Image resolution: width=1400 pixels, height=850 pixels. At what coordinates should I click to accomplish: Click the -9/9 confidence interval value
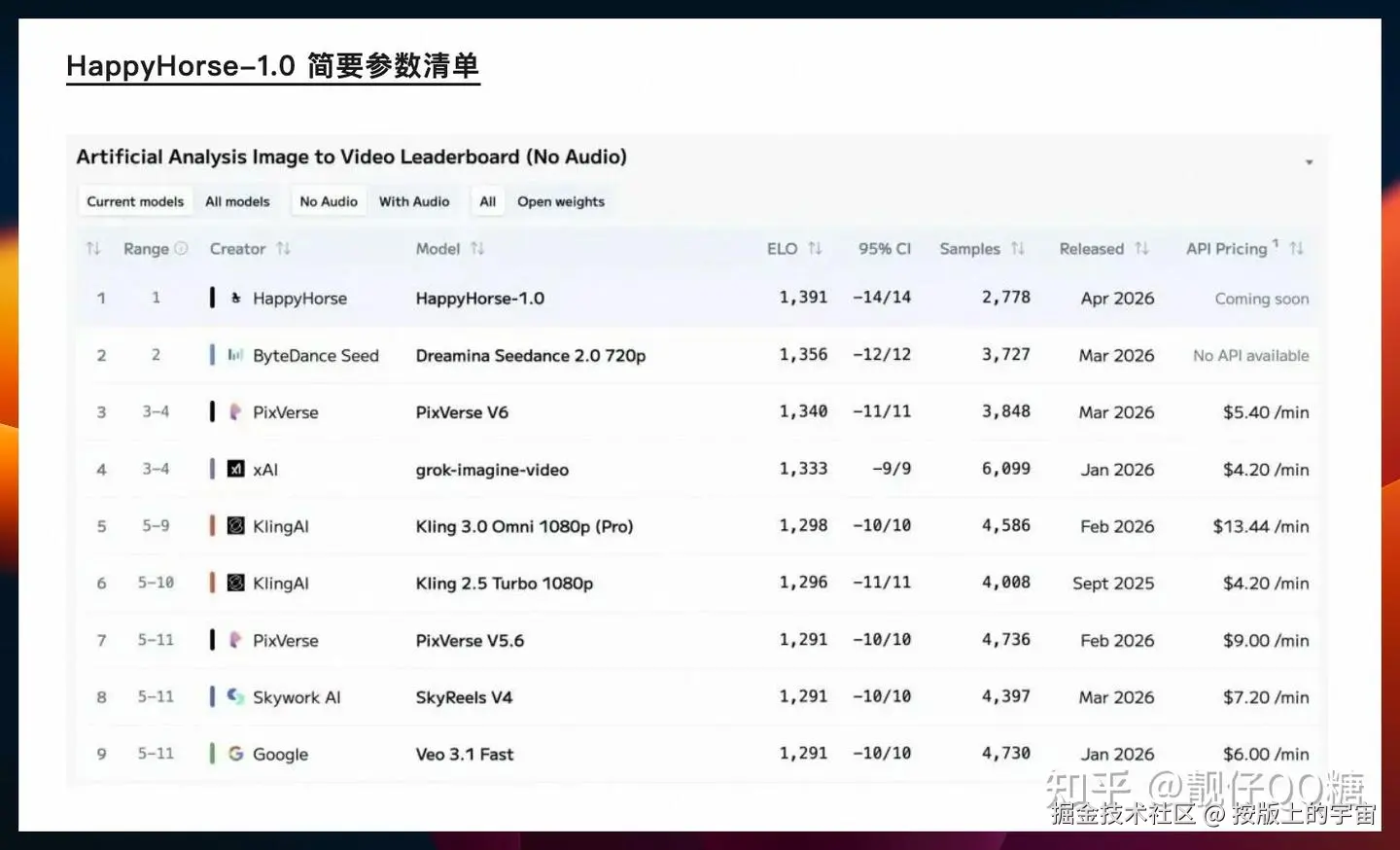(892, 469)
